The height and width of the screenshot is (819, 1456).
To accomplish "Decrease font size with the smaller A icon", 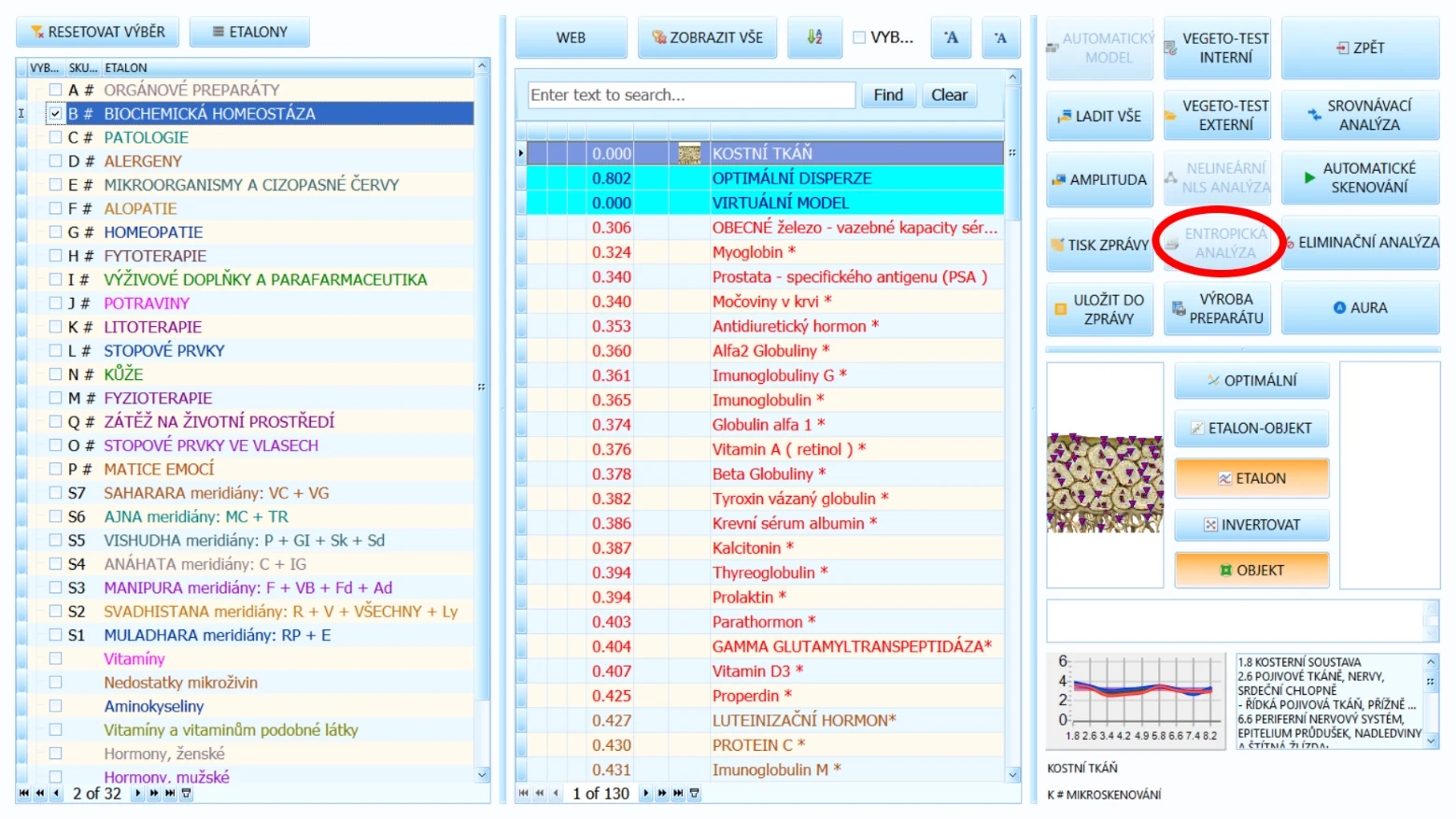I will pos(1000,37).
